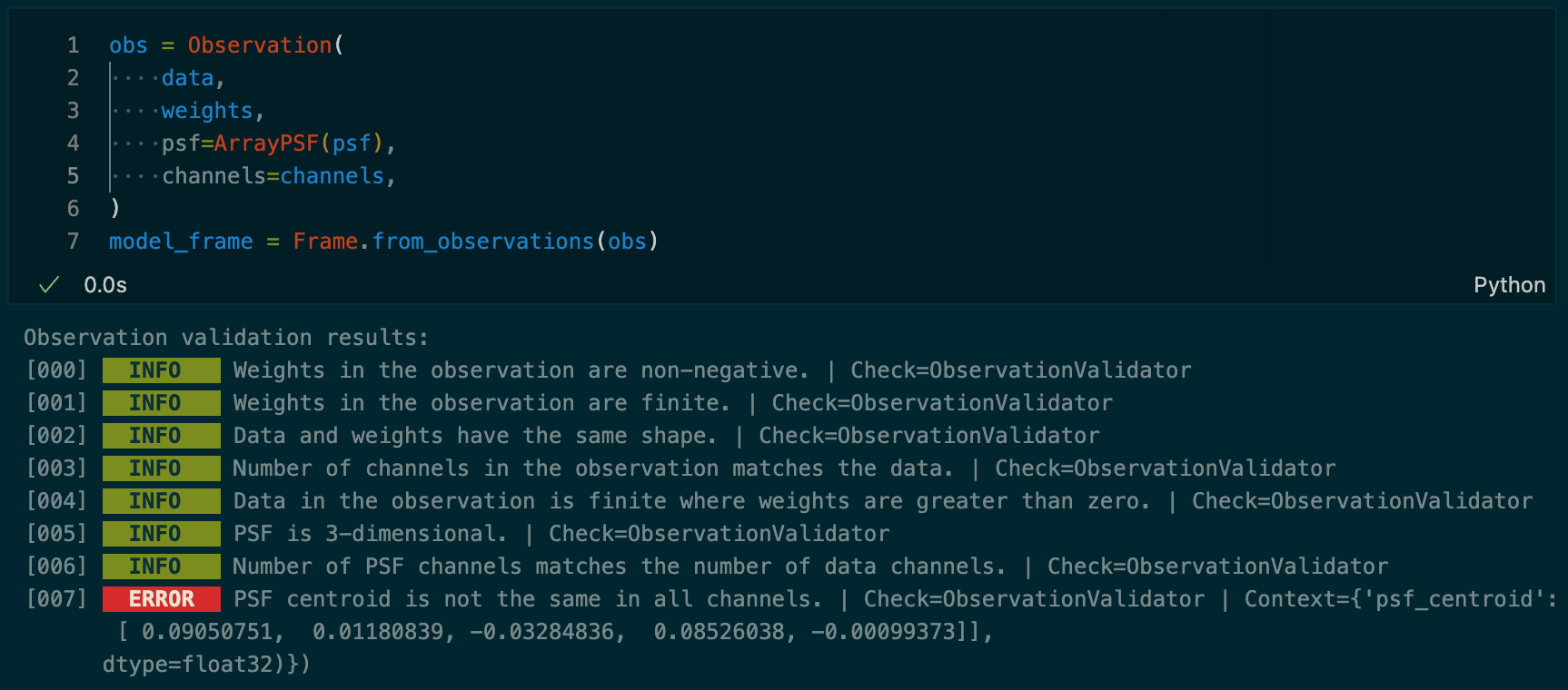
Task: Click the [000] index label
Action: tap(56, 370)
